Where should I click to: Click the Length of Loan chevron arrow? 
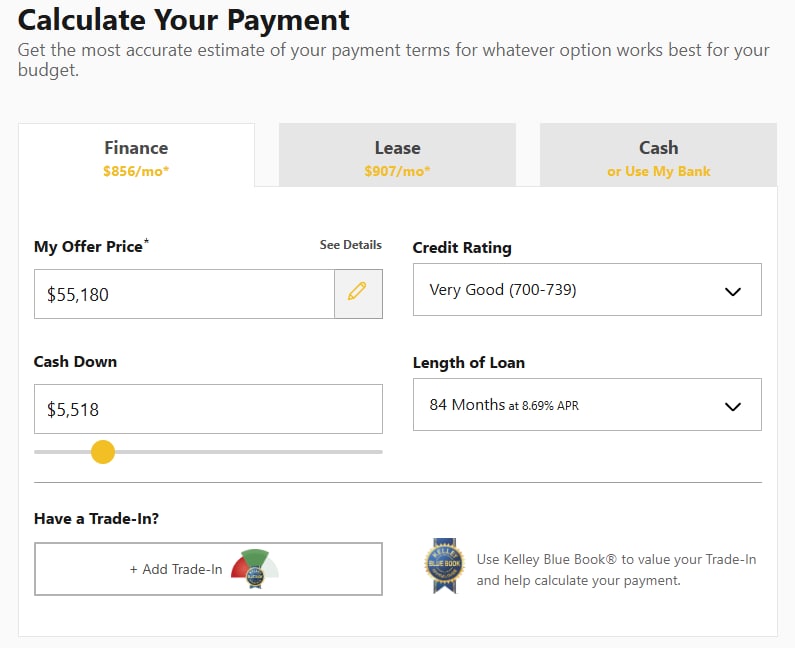[733, 406]
